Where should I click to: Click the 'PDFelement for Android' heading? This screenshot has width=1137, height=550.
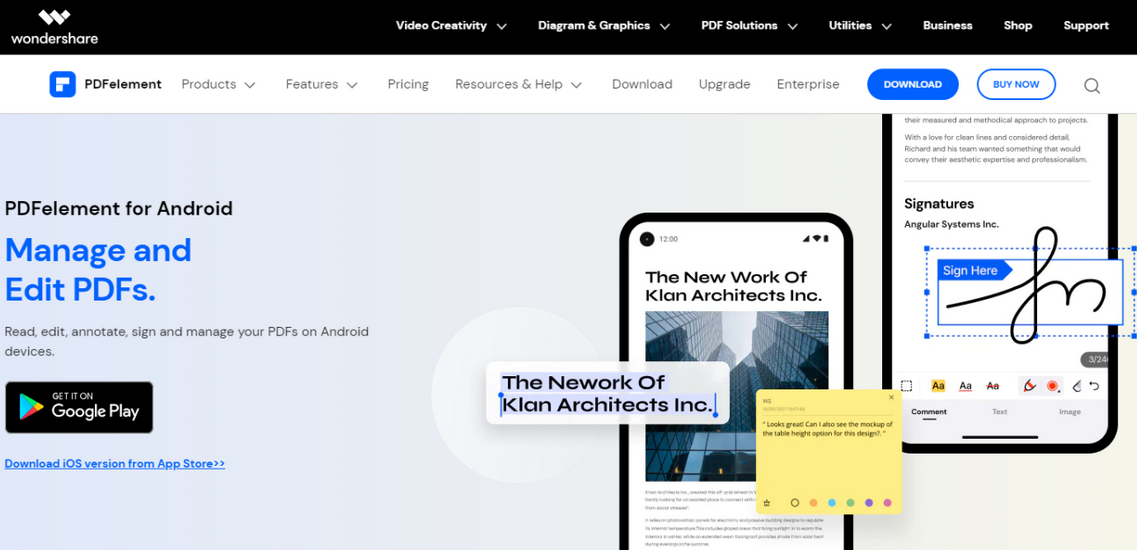pos(119,209)
